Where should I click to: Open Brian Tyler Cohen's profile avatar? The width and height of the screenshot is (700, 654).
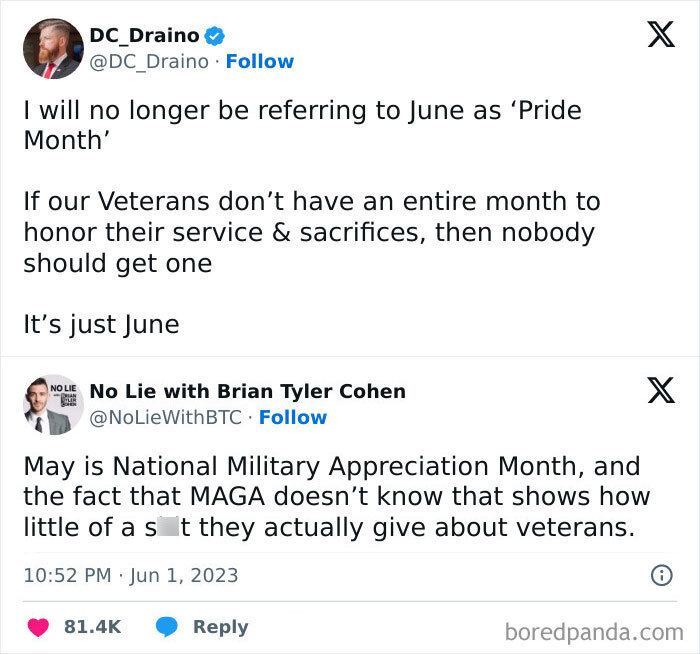tap(53, 405)
